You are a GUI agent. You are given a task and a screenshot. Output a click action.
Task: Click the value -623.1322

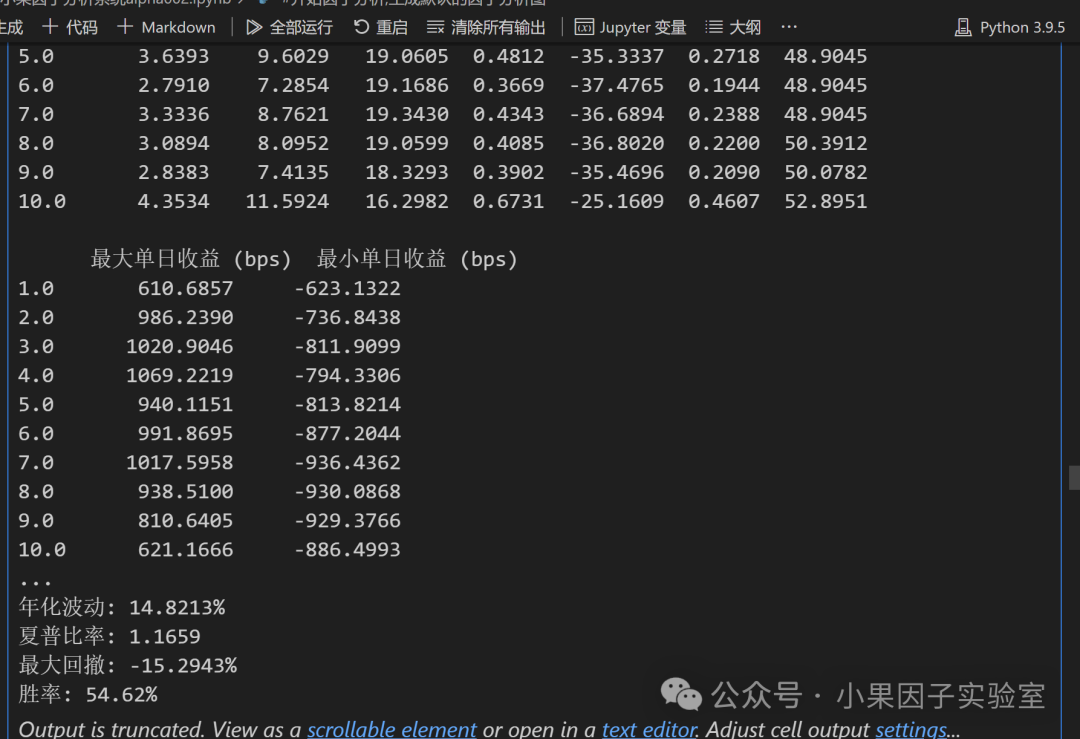347,289
